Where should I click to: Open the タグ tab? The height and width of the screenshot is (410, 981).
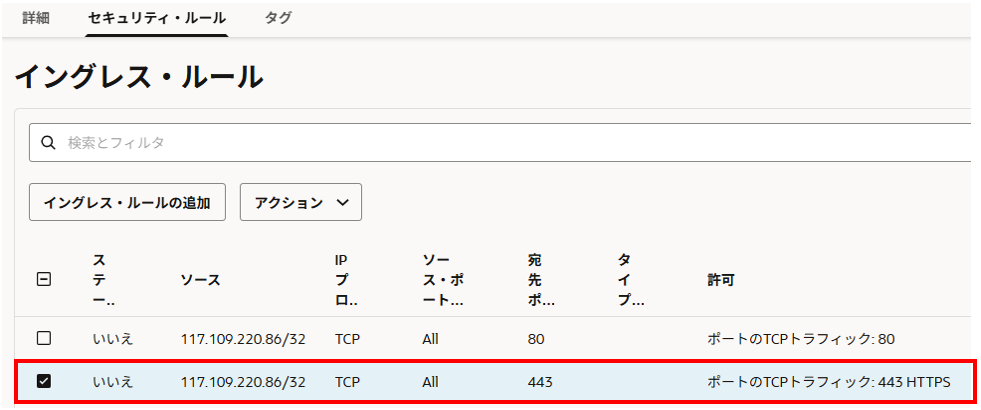pos(278,18)
